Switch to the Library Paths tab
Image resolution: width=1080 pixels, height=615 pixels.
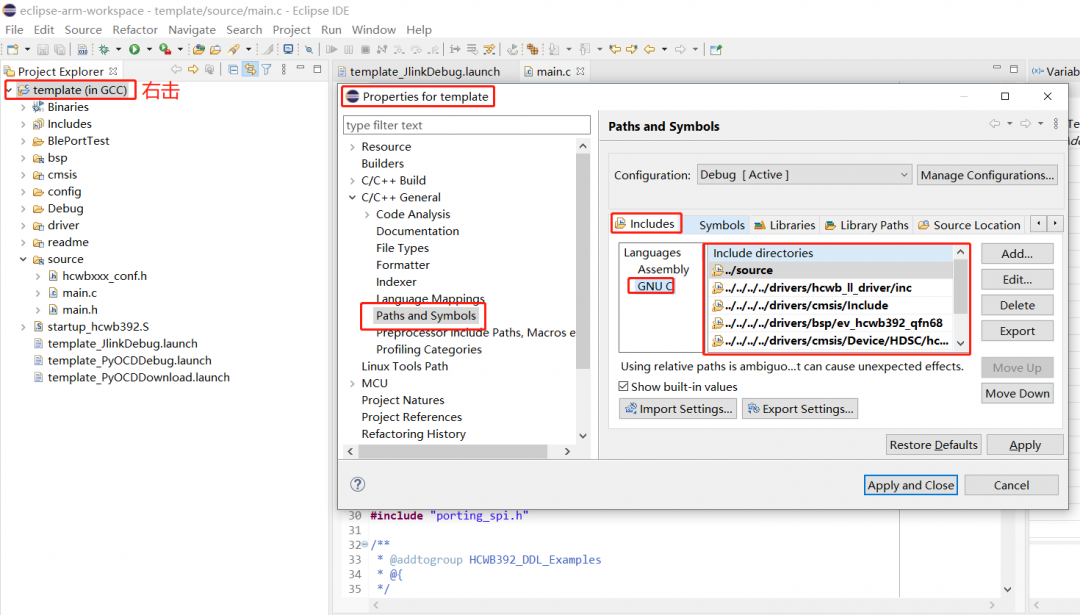(x=866, y=225)
